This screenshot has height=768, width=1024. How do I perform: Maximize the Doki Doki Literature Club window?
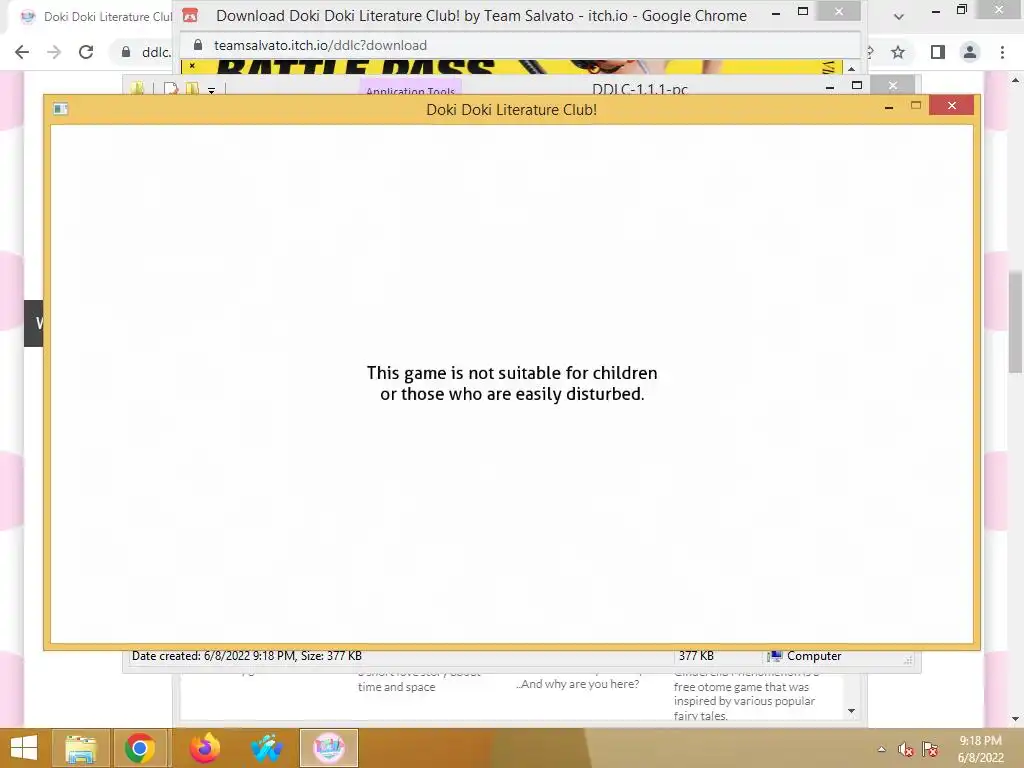tap(916, 106)
